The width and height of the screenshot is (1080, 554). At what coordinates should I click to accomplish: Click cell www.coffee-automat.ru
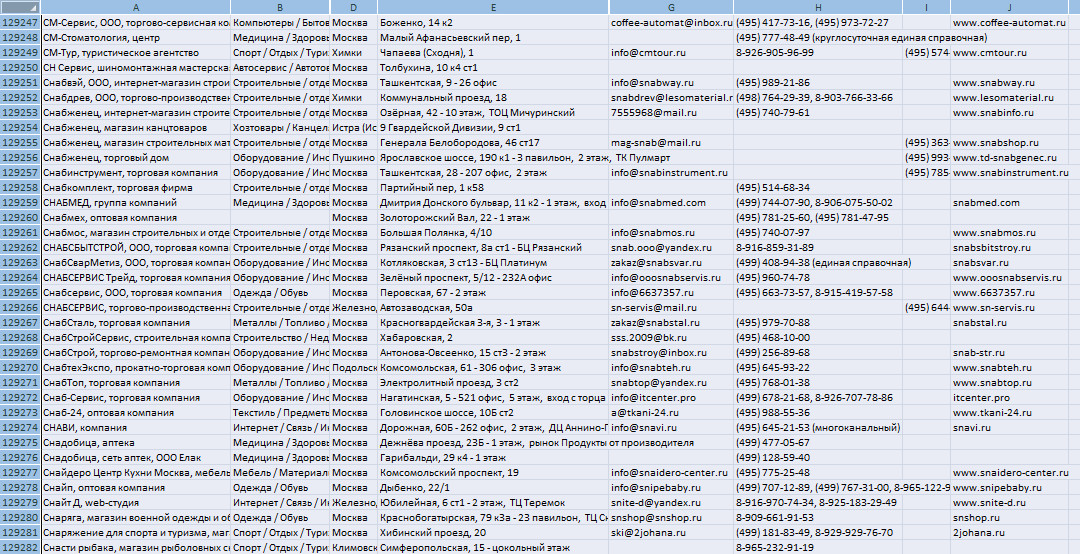click(1009, 23)
